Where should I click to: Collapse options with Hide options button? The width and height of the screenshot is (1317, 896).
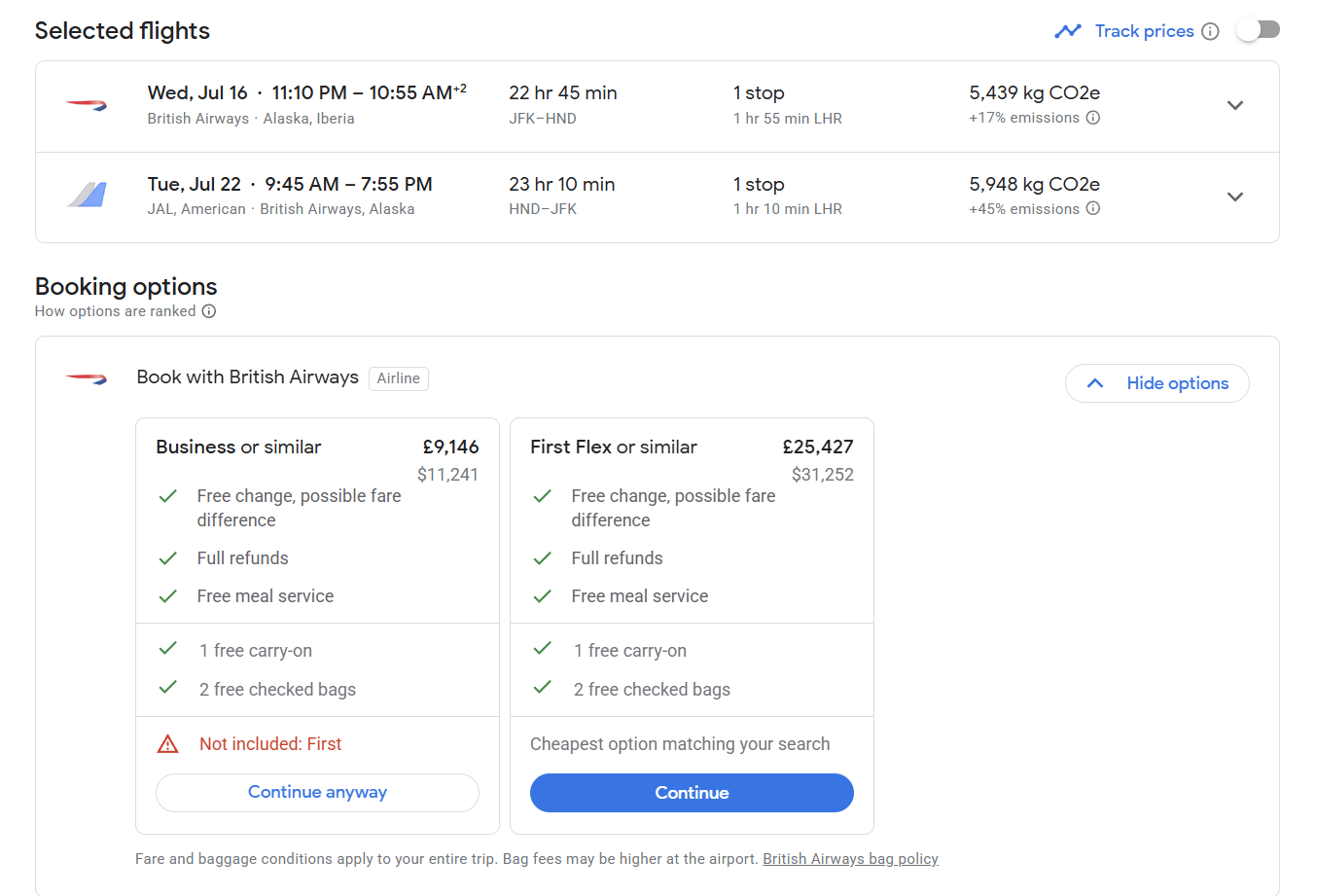tap(1157, 383)
